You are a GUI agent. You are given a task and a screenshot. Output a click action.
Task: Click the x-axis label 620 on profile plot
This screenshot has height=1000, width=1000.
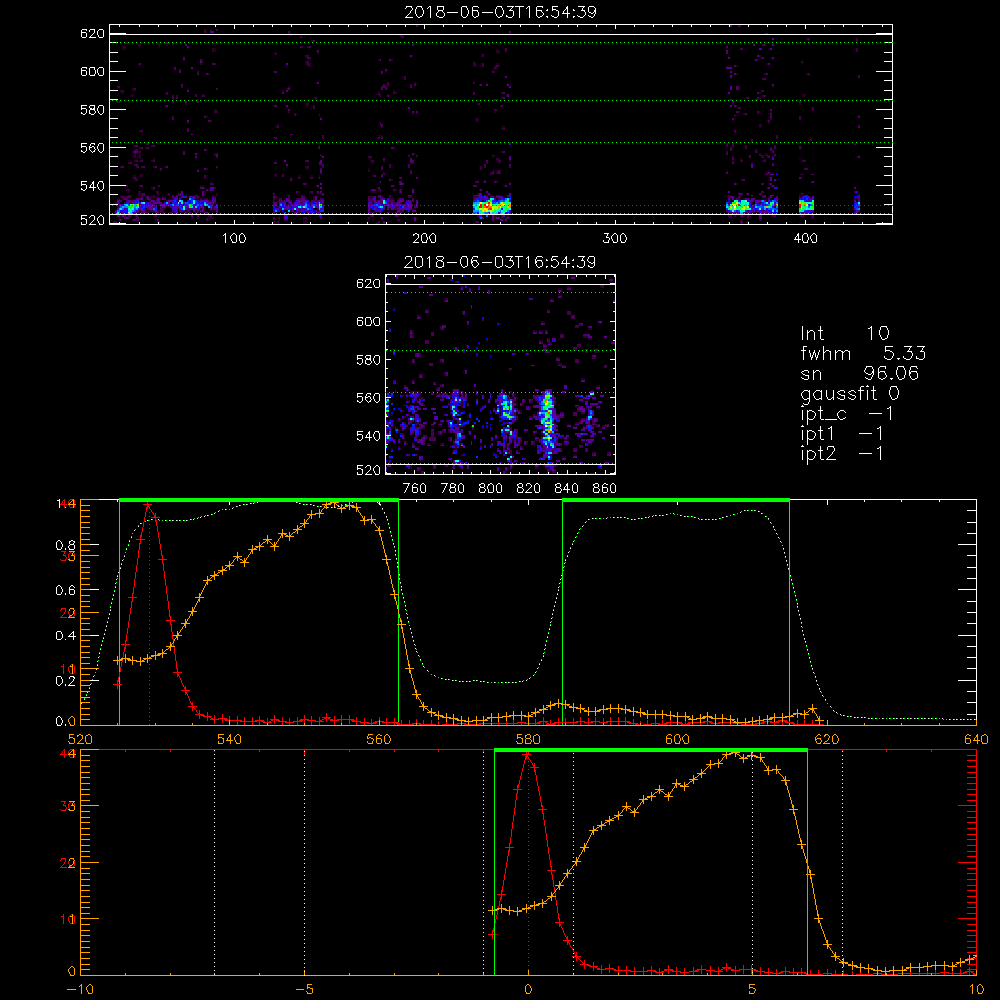pyautogui.click(x=827, y=740)
